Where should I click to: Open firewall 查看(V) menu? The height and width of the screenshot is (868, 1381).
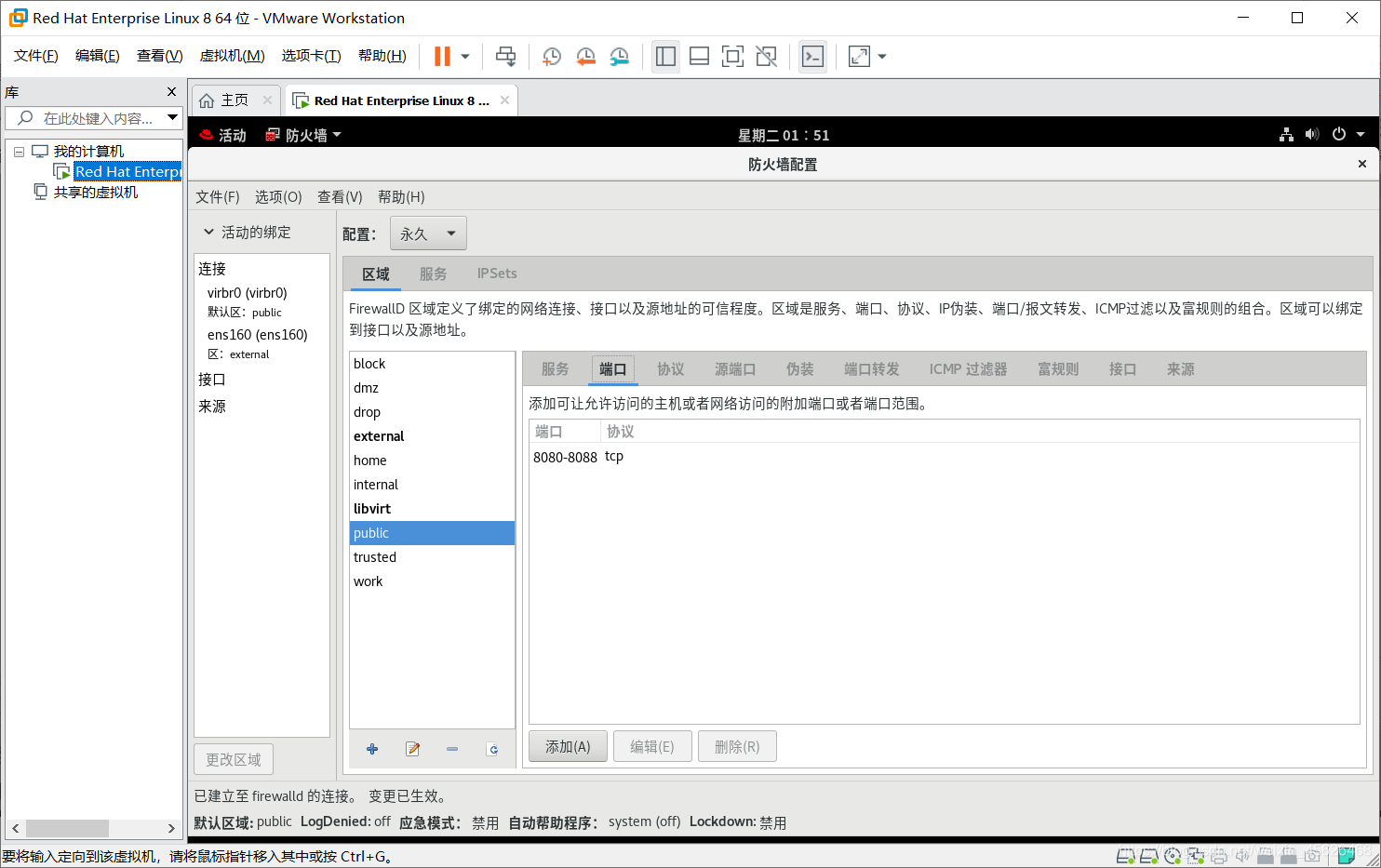click(340, 197)
